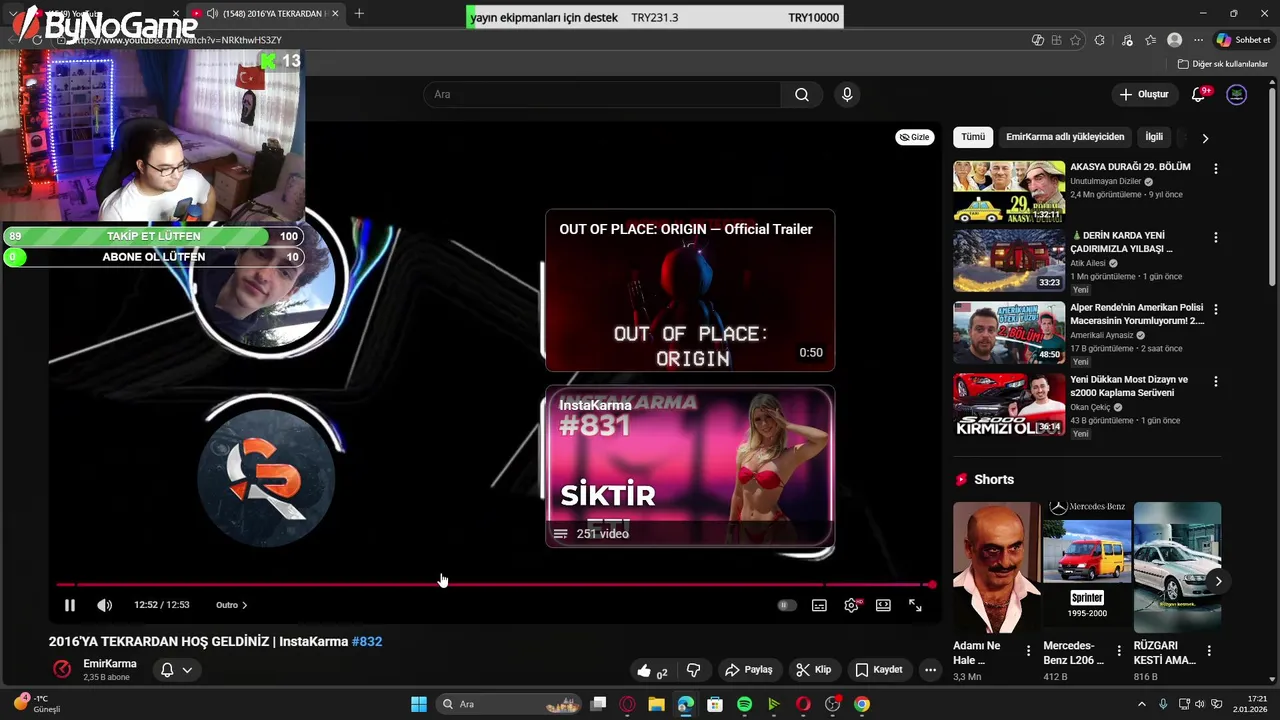The height and width of the screenshot is (720, 1280).
Task: Click the Gizle hide end-screen button
Action: click(914, 137)
